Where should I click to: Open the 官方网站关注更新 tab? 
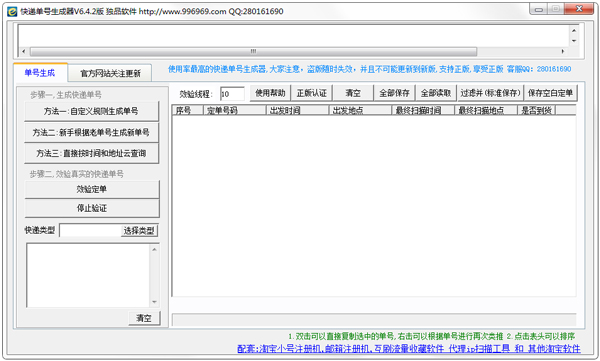point(110,73)
